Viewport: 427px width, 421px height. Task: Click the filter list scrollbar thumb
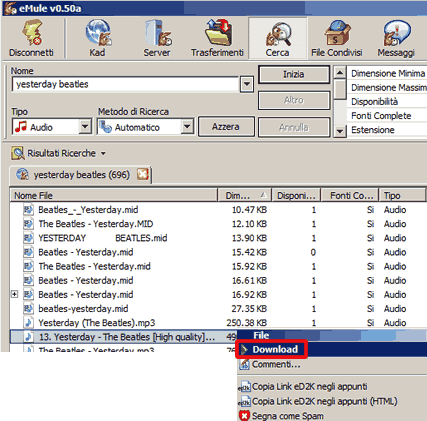pos(340,89)
